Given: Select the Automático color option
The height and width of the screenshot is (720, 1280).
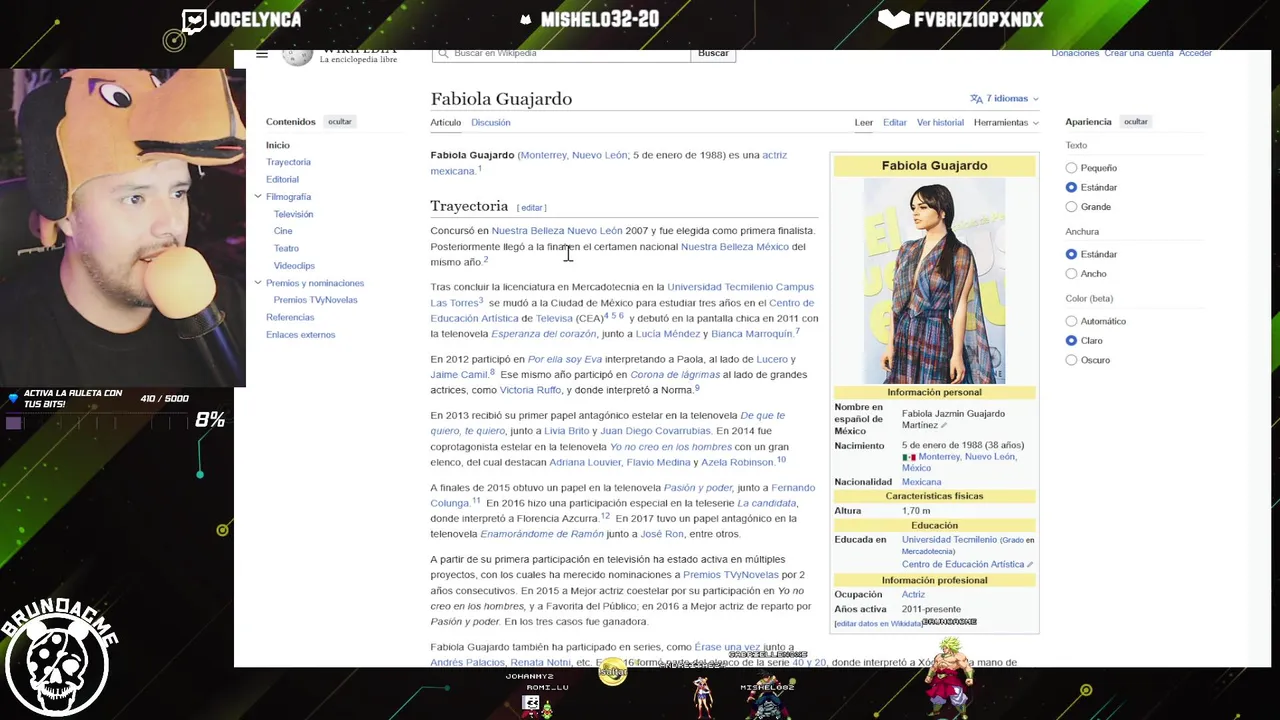Looking at the screenshot, I should point(1071,321).
